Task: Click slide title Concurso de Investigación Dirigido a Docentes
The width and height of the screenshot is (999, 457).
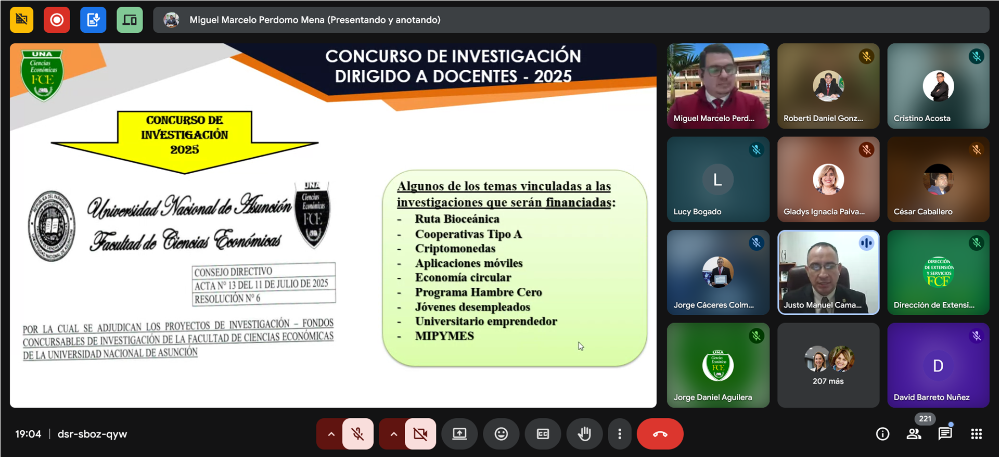Action: click(453, 66)
